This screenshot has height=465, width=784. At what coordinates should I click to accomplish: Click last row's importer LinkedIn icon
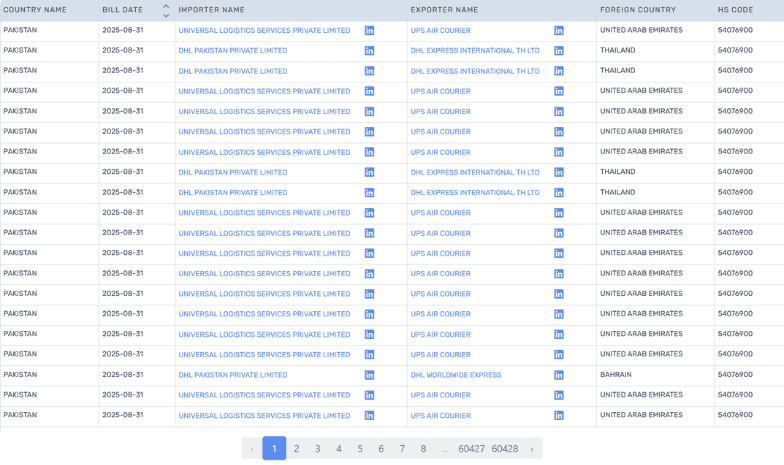pyautogui.click(x=369, y=415)
